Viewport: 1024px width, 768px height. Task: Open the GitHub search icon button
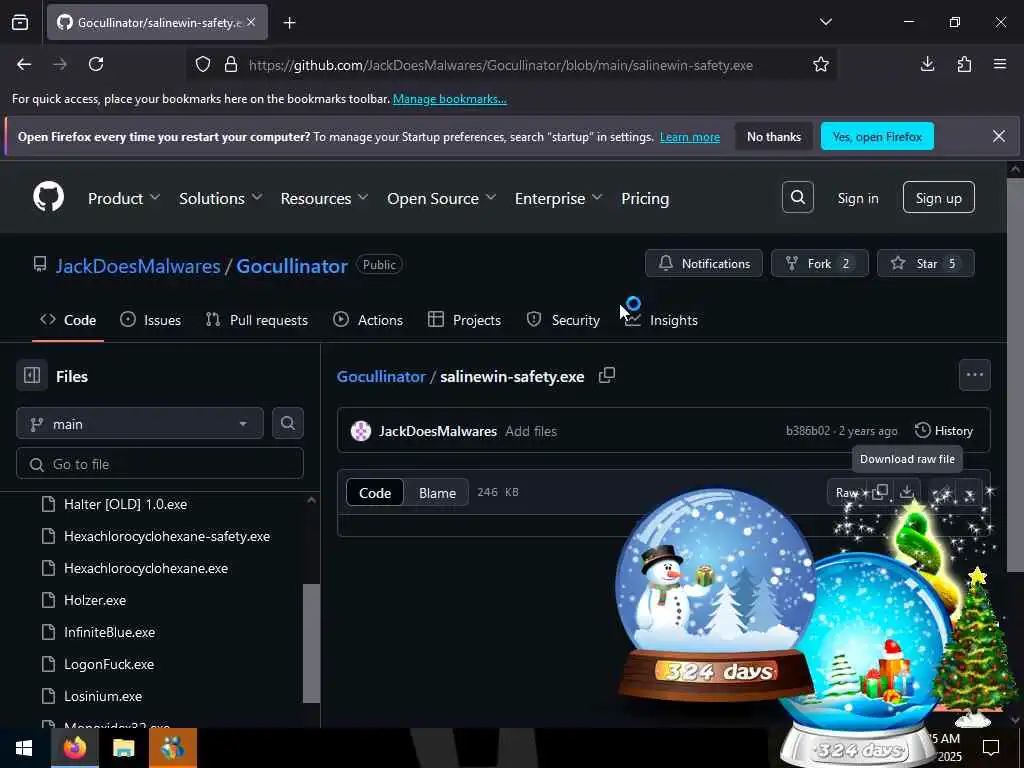(797, 197)
